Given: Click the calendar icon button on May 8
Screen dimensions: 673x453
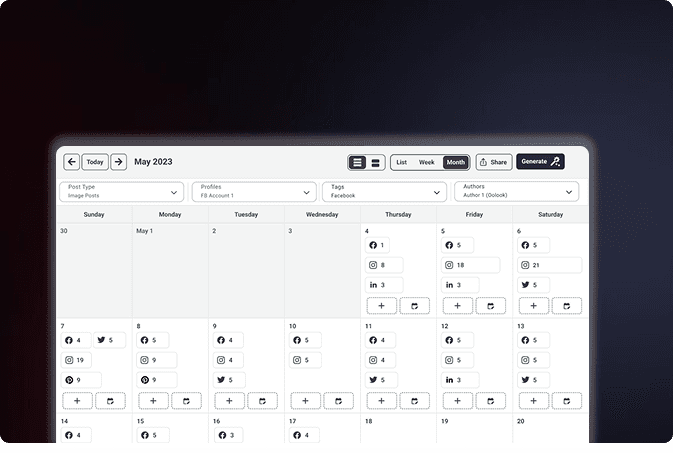Looking at the screenshot, I should click(x=186, y=401).
